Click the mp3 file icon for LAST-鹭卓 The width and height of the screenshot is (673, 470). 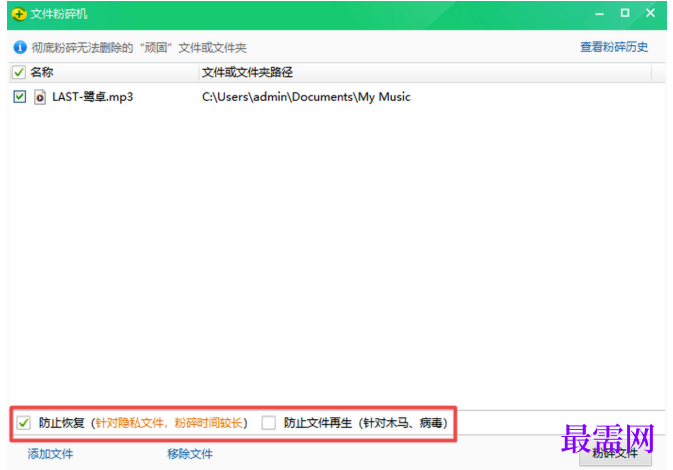[40, 97]
